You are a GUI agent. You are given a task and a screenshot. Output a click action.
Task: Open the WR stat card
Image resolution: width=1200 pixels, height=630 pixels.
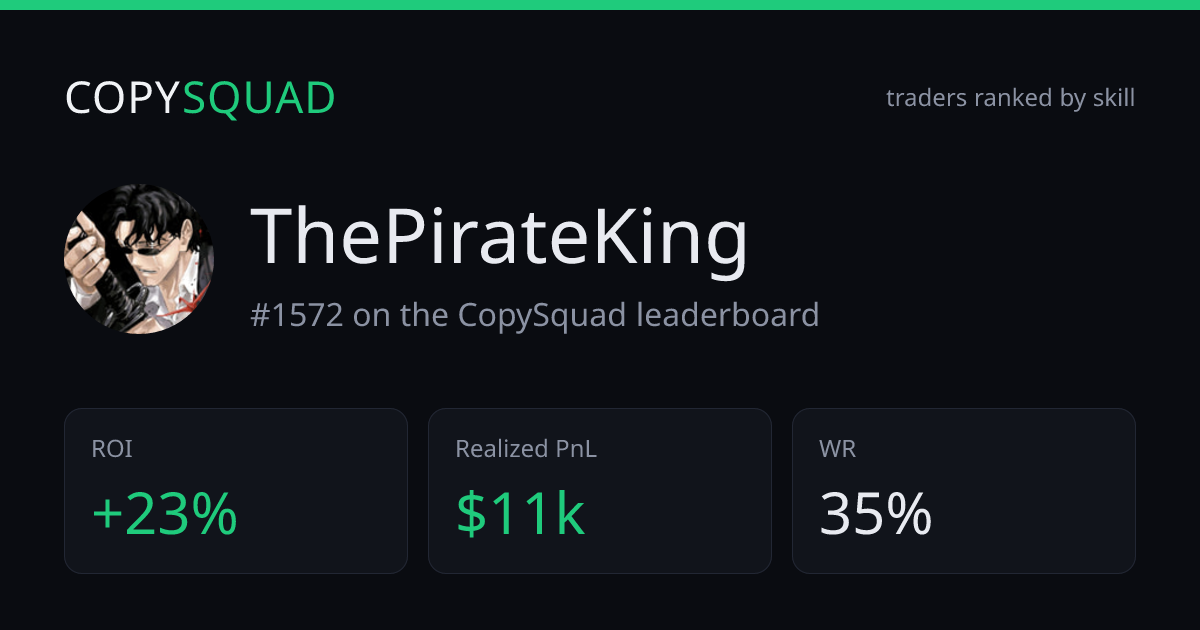point(964,491)
